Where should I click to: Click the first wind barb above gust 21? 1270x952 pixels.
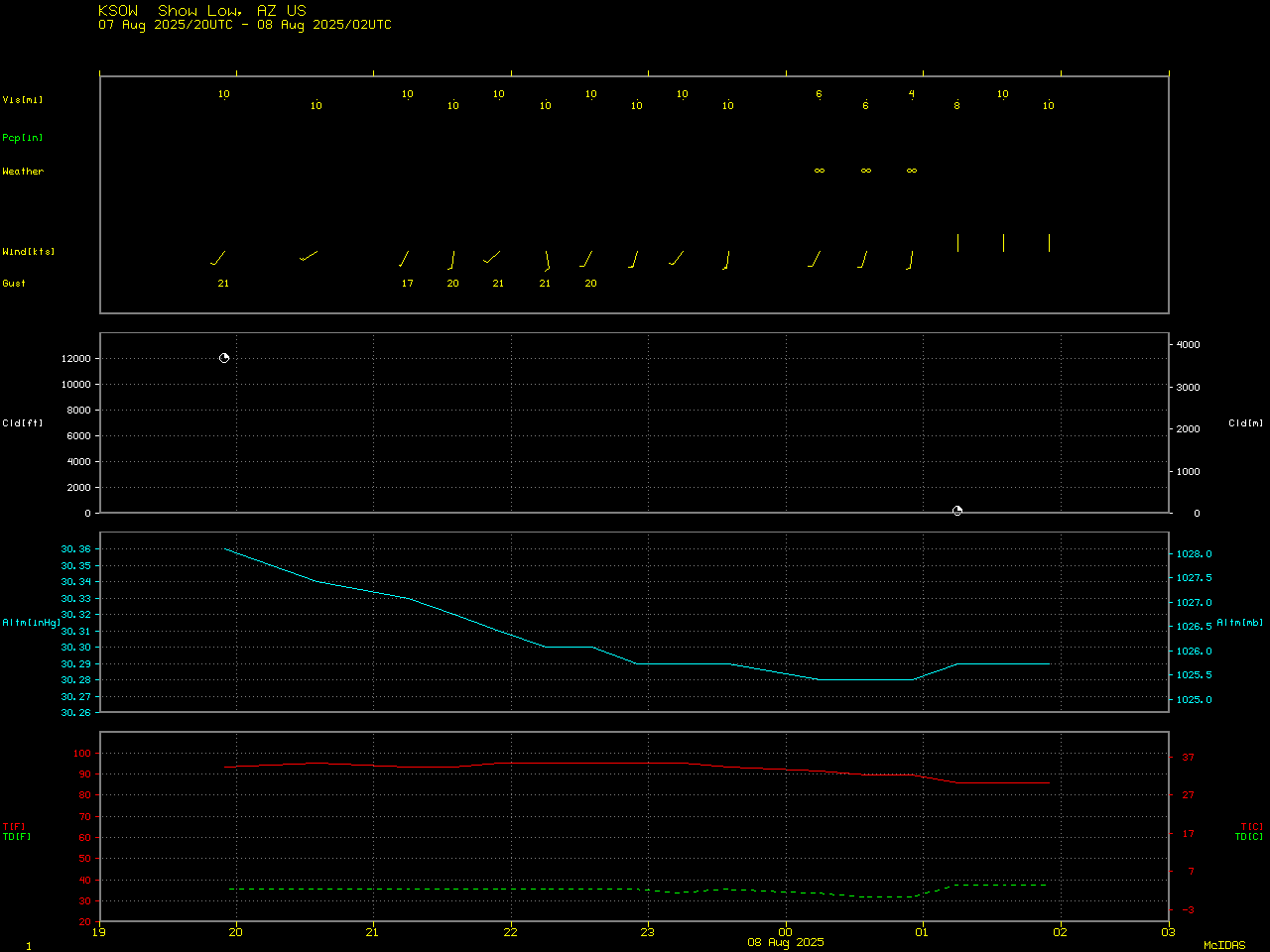tap(219, 258)
